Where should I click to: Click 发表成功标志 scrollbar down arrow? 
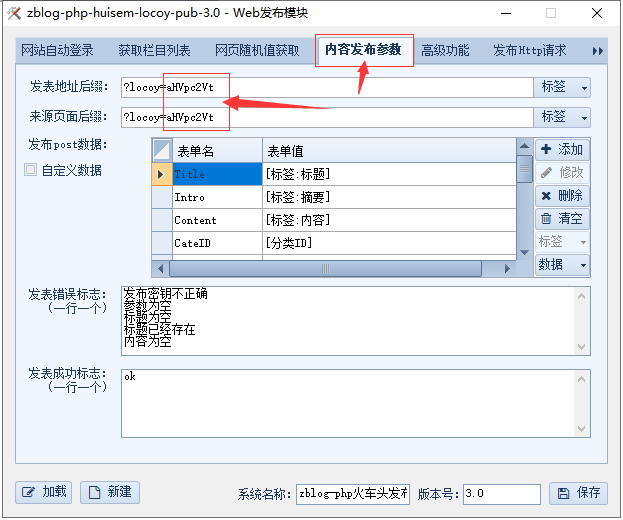(581, 429)
